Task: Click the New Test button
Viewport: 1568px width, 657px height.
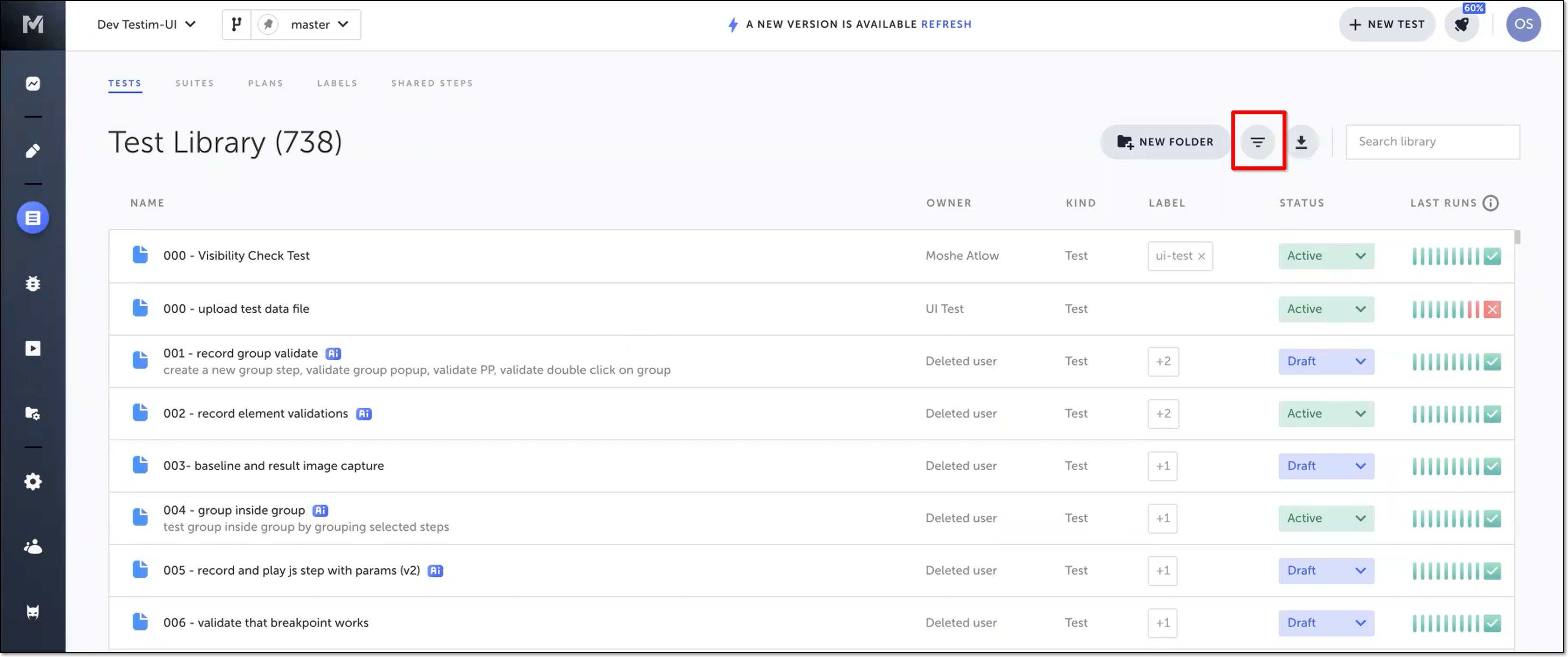Action: [x=1386, y=24]
